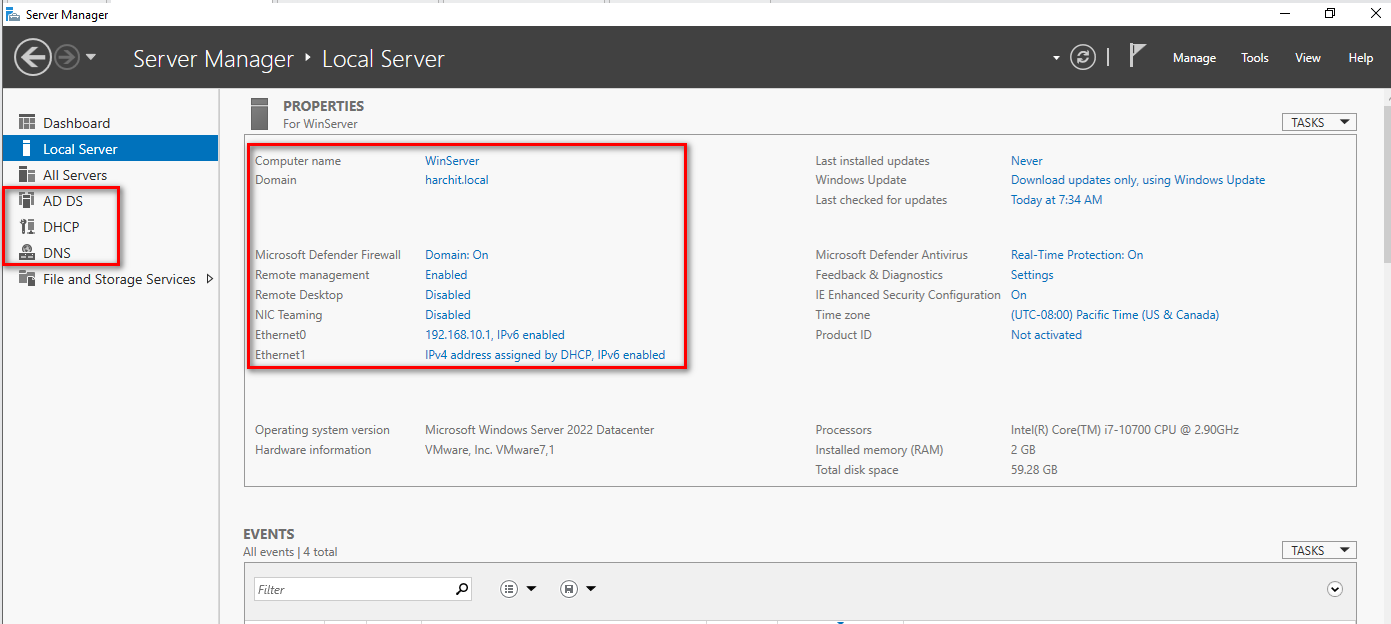Select All Servers in the sidebar
1391x624 pixels.
(x=74, y=175)
